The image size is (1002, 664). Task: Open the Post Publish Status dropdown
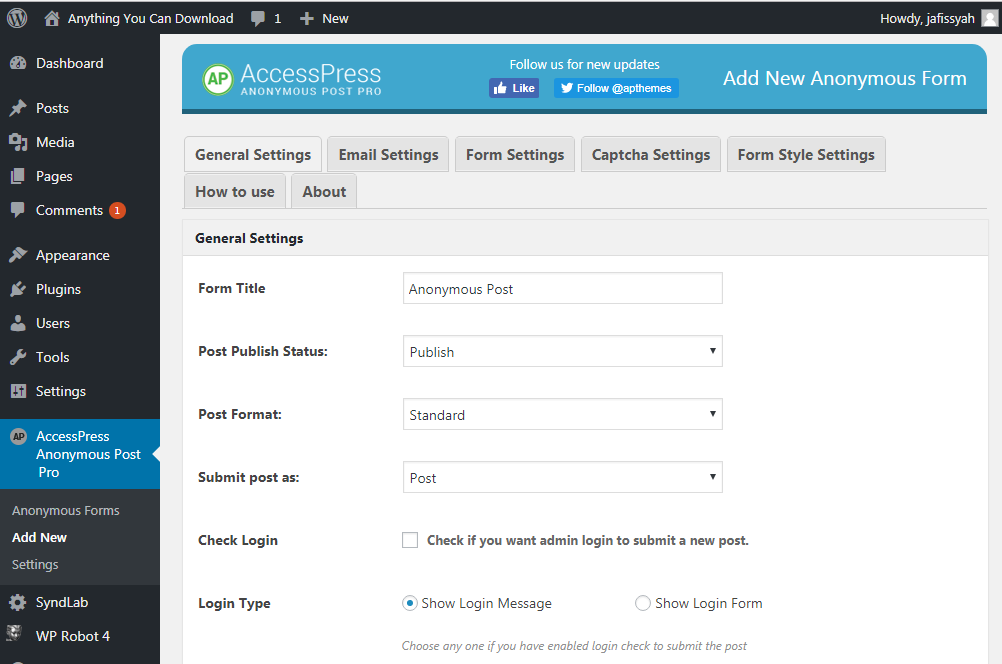[x=562, y=351]
